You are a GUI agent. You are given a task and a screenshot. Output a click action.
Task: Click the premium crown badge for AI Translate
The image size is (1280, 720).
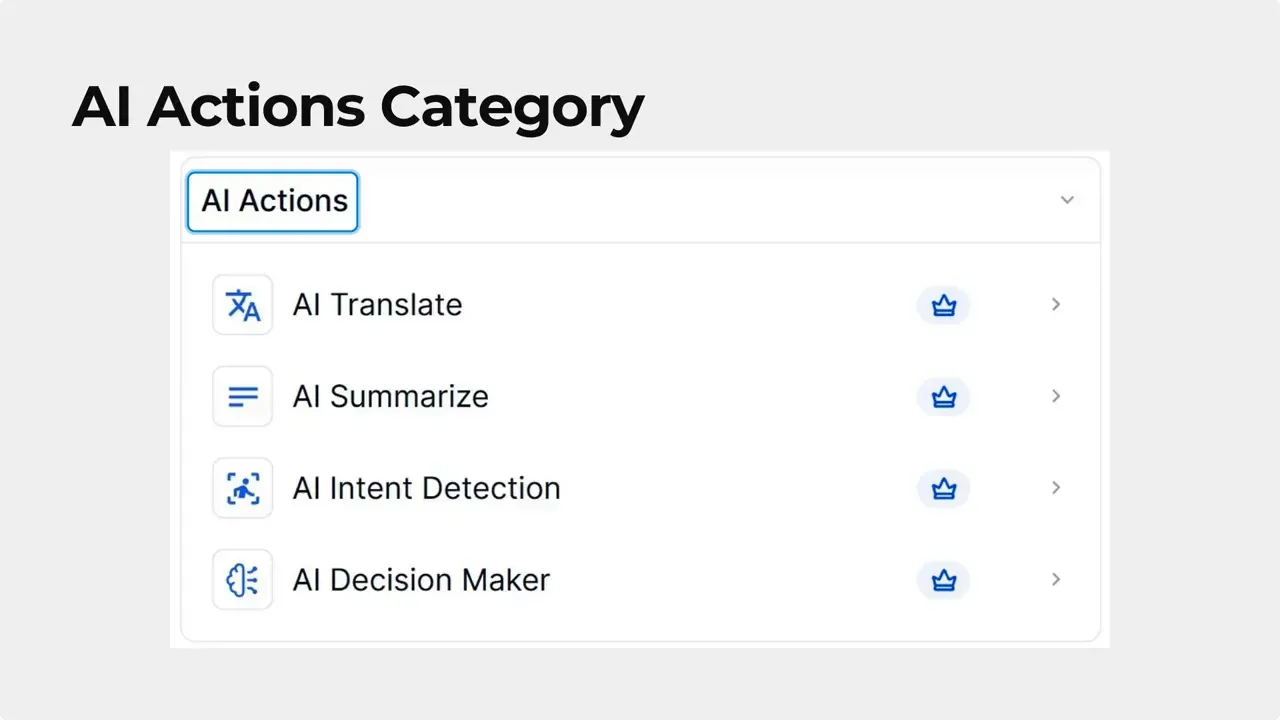[943, 305]
